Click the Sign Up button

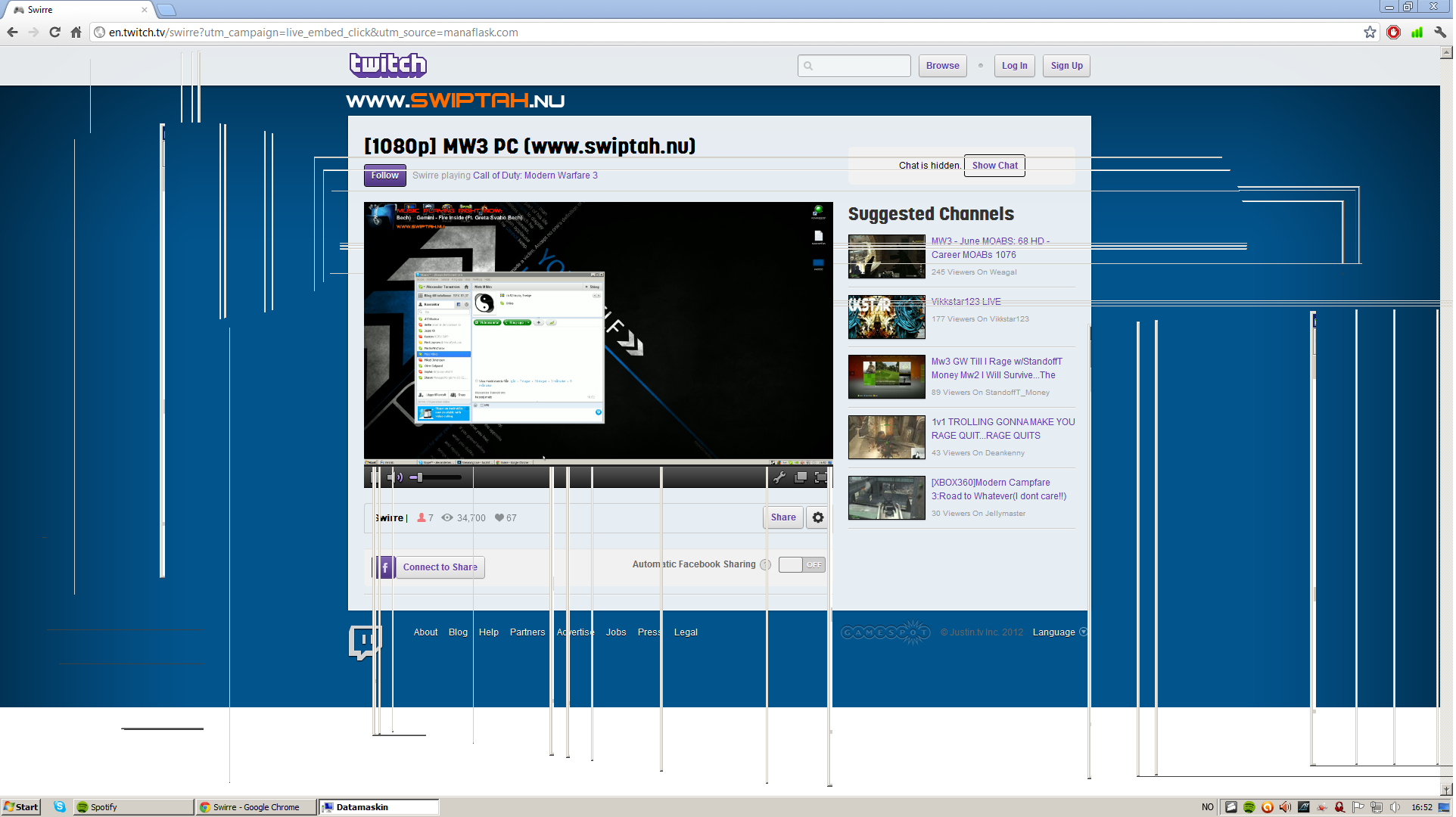(x=1066, y=66)
